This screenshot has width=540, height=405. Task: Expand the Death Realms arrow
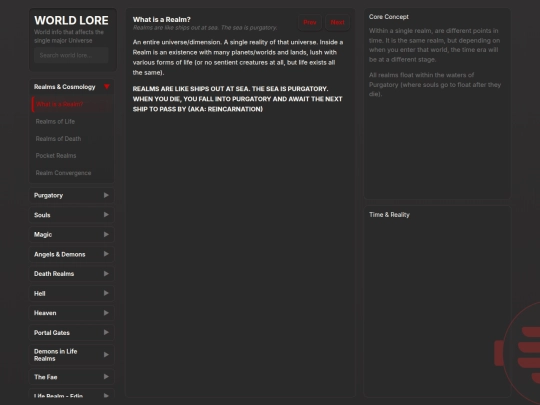pyautogui.click(x=106, y=274)
